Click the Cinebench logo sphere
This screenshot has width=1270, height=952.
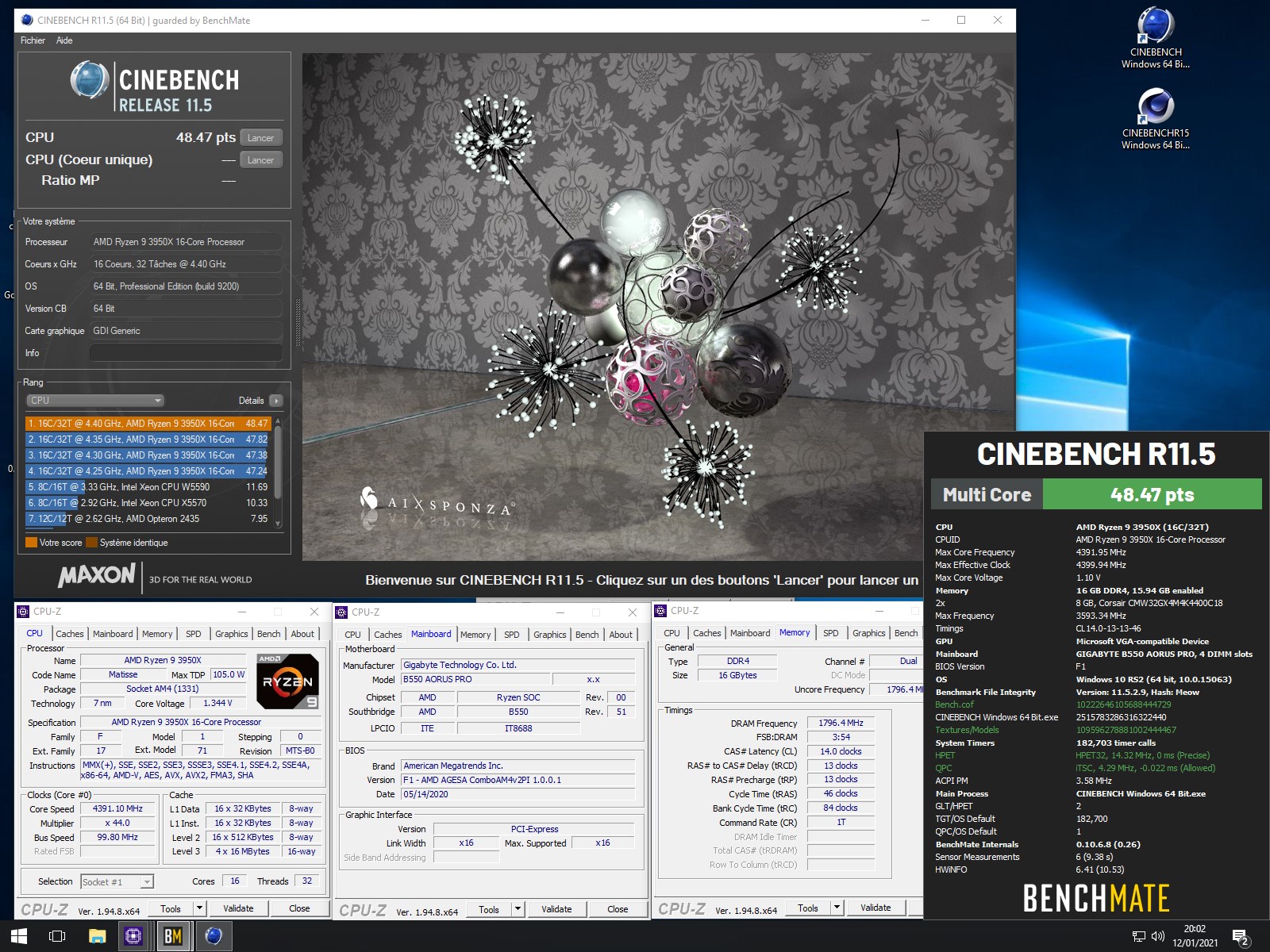click(89, 79)
